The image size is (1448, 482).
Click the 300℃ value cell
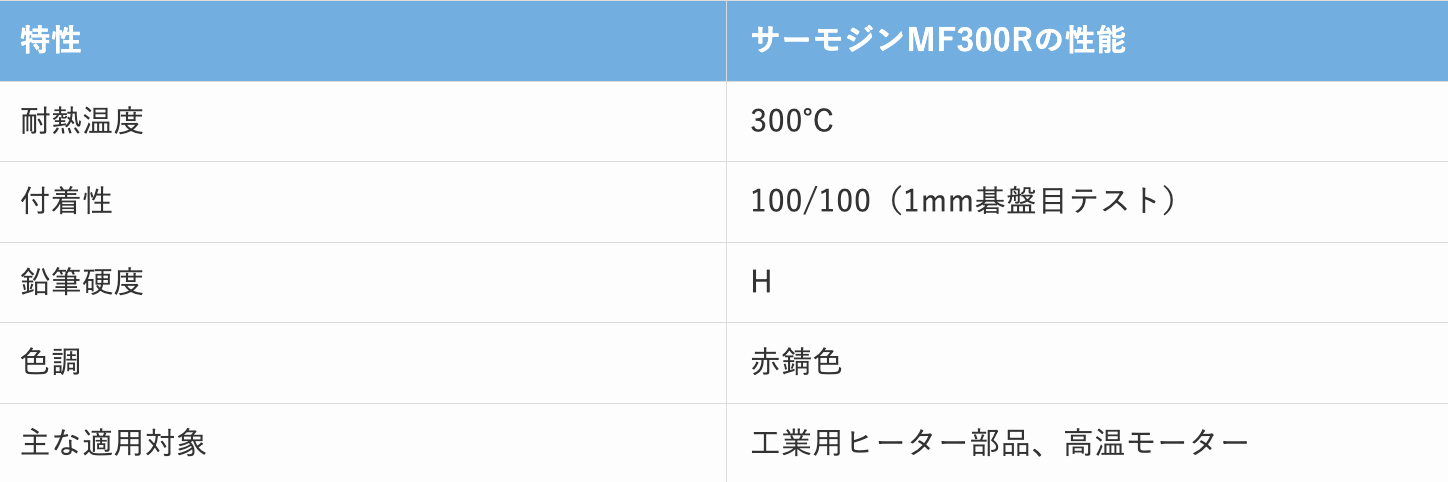coord(792,121)
